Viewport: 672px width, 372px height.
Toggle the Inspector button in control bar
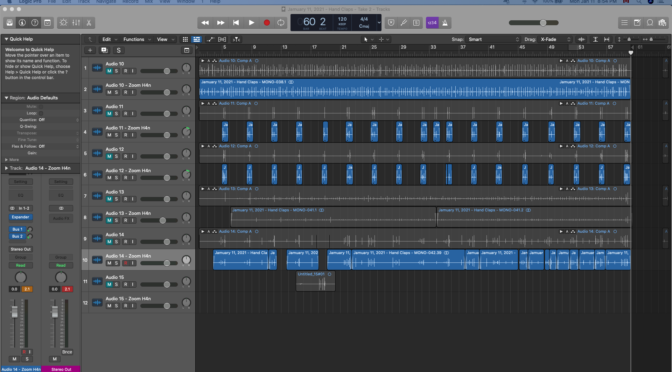[22, 23]
